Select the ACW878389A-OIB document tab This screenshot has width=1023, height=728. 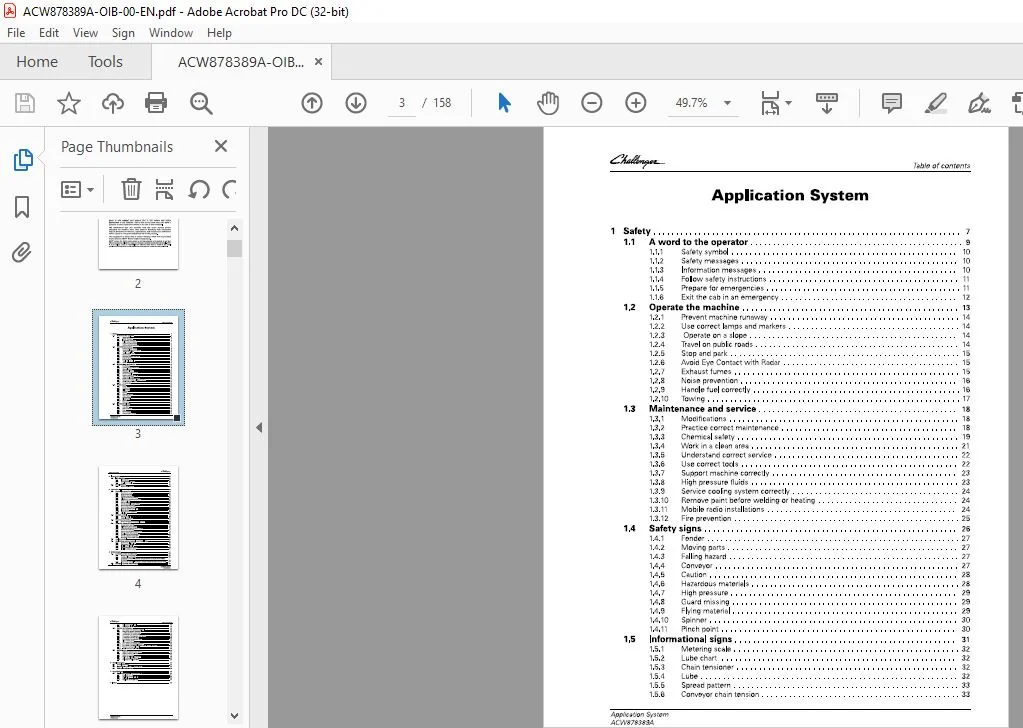(x=241, y=61)
